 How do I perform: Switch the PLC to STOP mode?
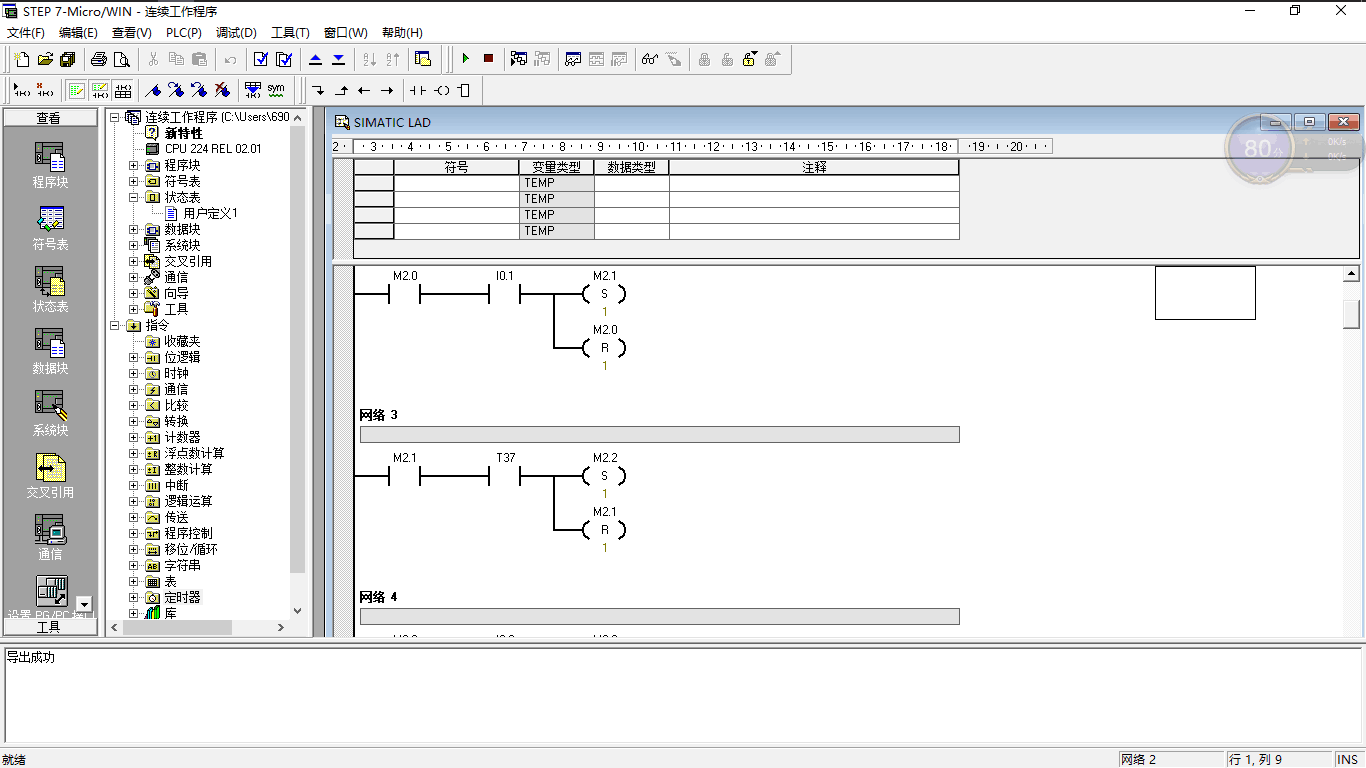coord(488,59)
